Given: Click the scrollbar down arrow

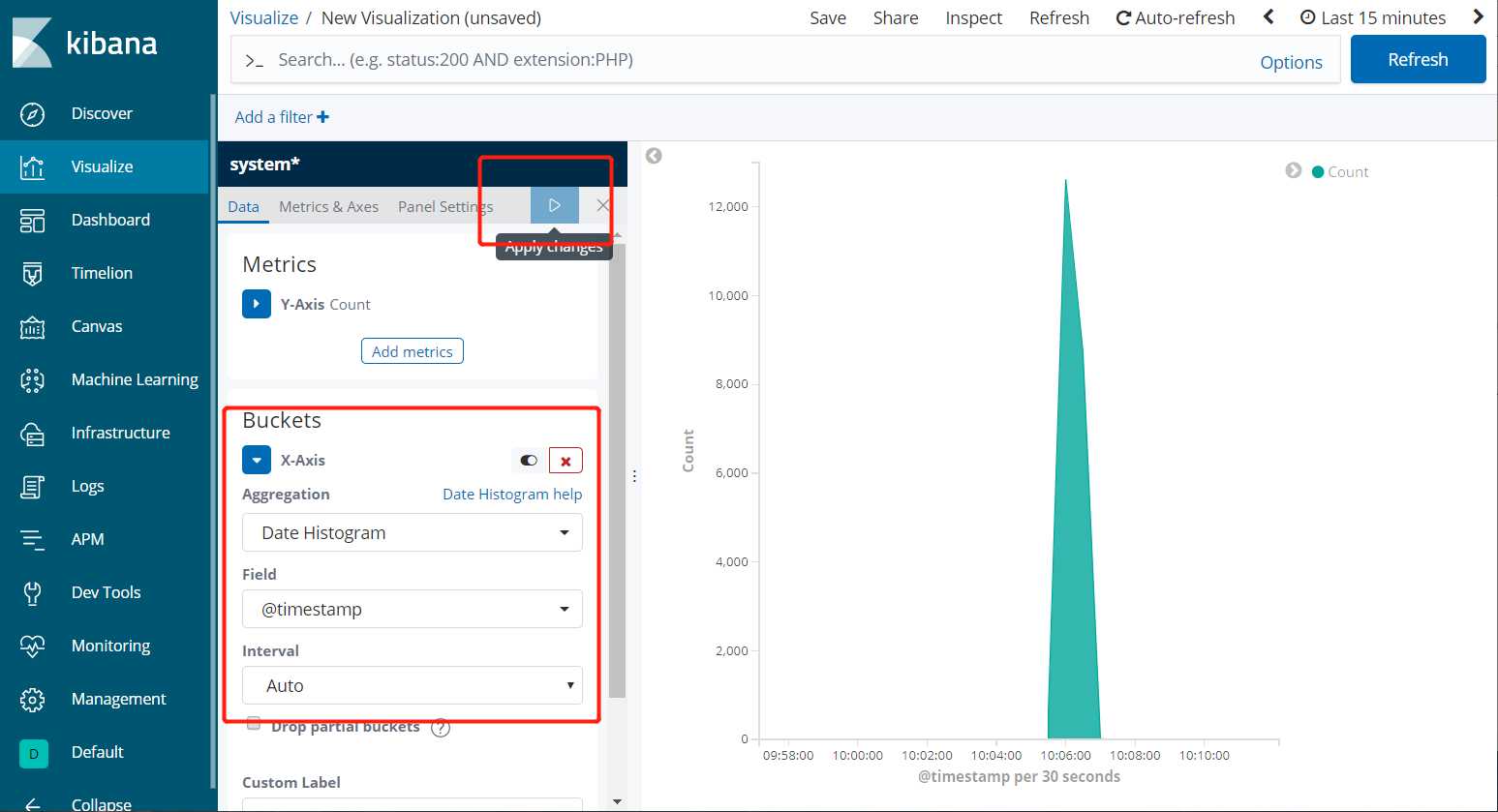Looking at the screenshot, I should (617, 802).
